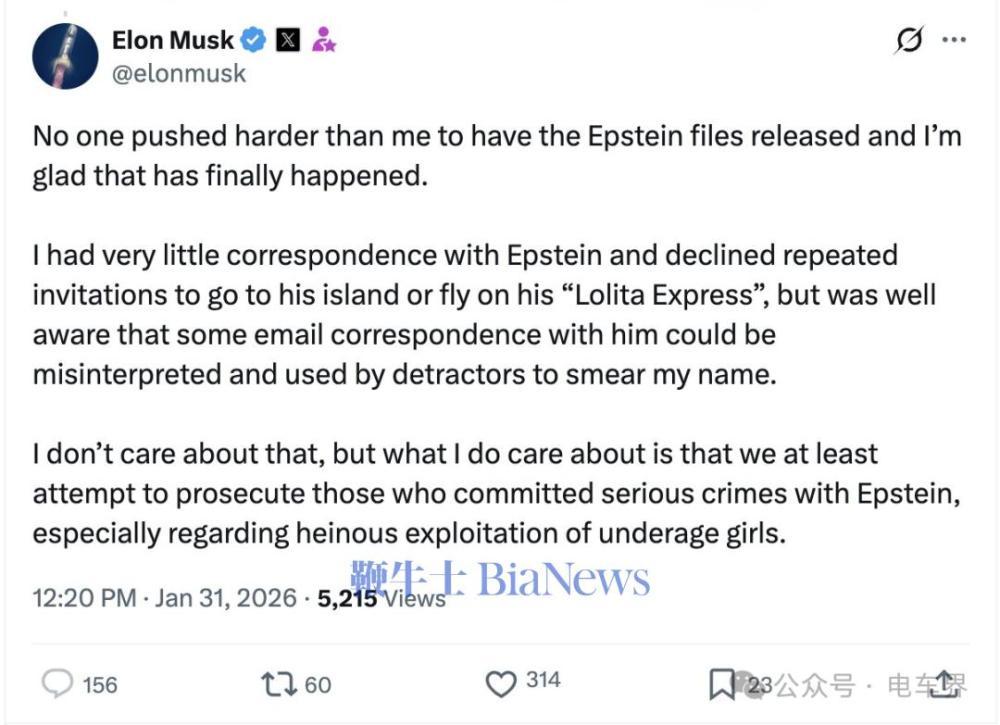Open the repost arrows menu
Viewport: 1000px width, 725px height.
pos(277,684)
